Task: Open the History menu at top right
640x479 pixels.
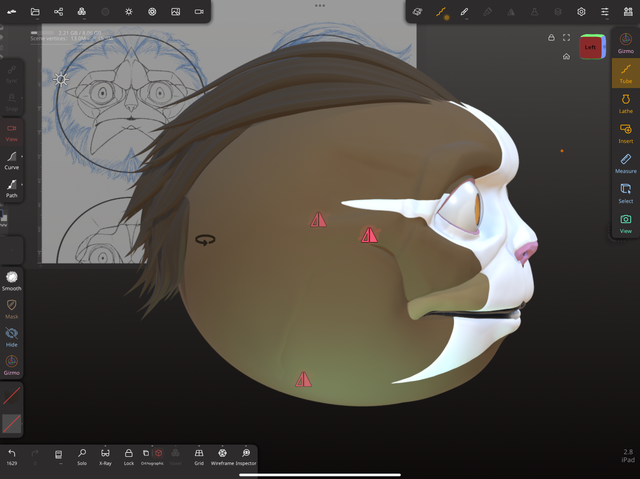Action: 628,11
